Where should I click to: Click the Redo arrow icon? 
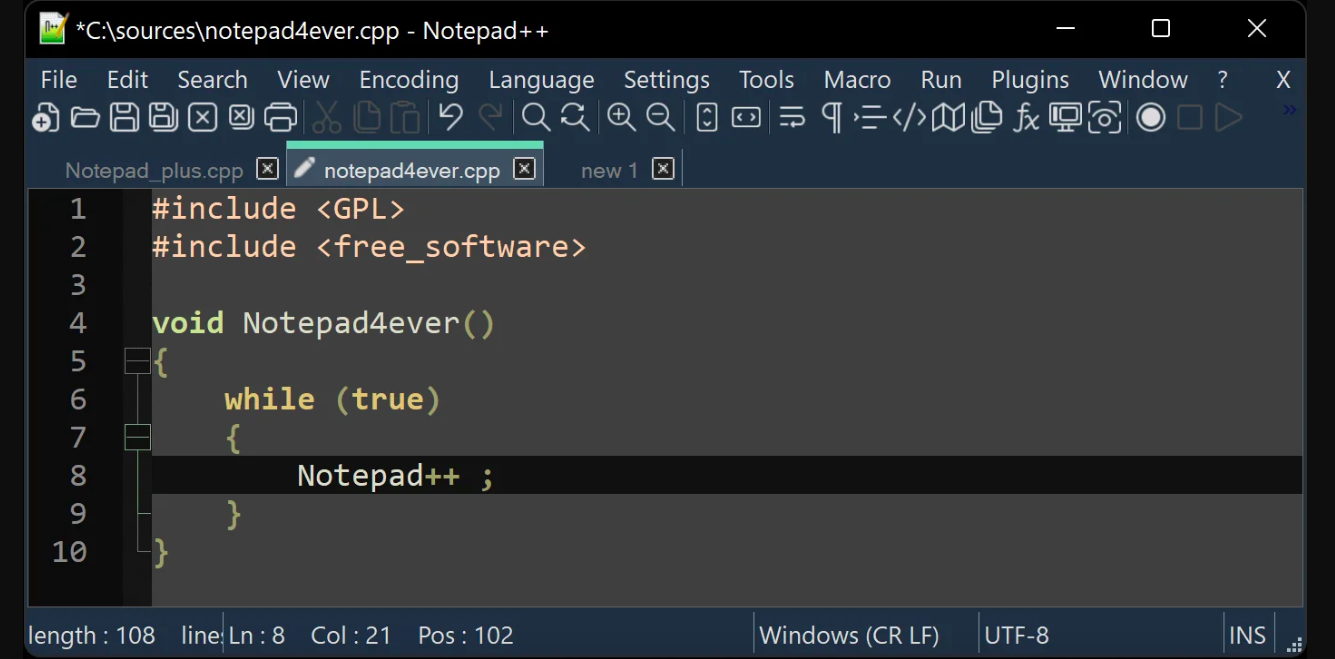(490, 118)
